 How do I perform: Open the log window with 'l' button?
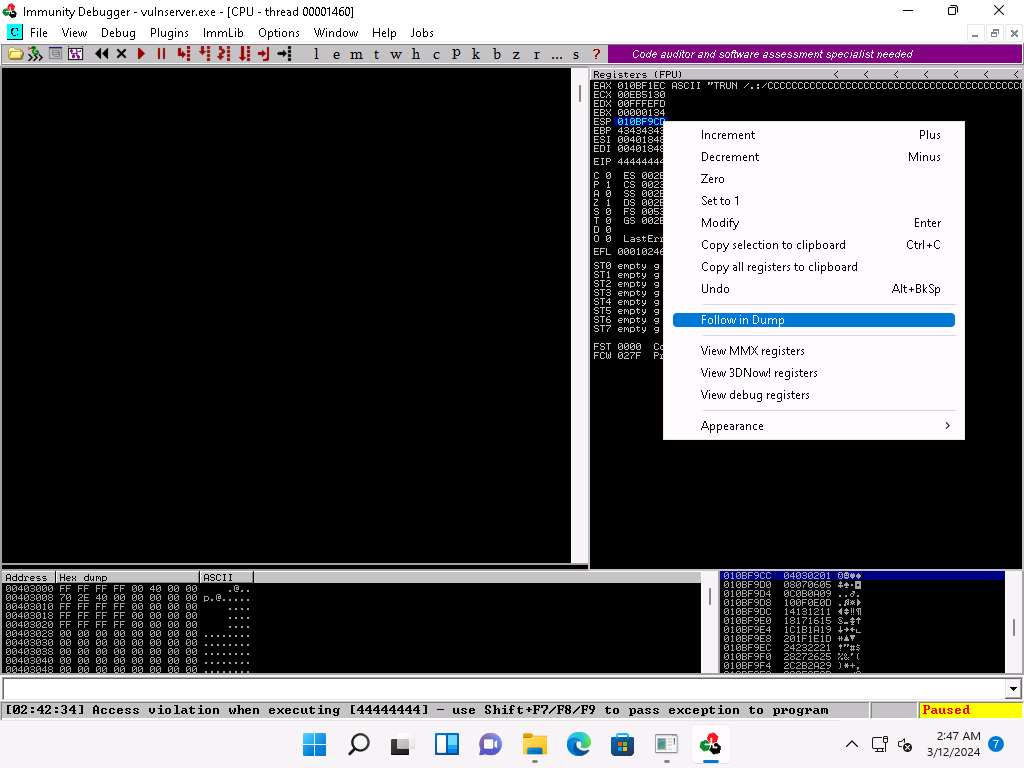coord(317,54)
